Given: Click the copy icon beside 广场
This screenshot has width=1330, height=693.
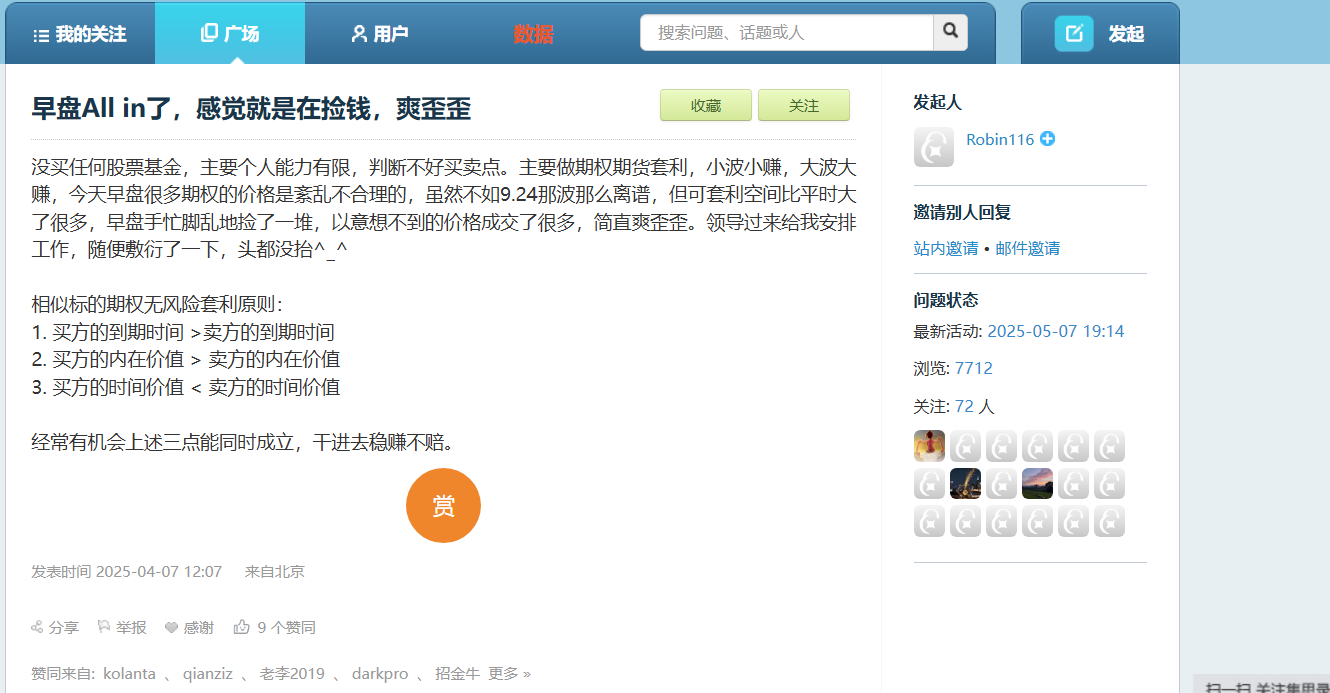Looking at the screenshot, I should point(209,33).
